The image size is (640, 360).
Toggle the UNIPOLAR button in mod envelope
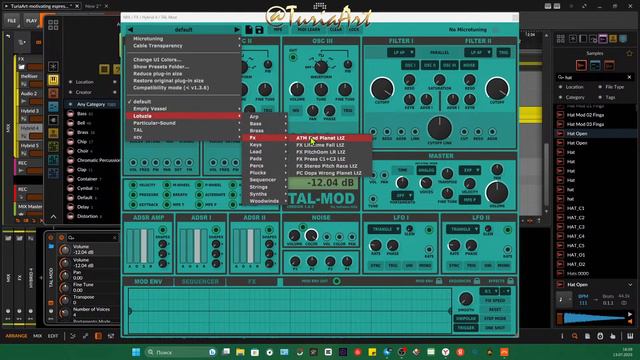coord(466,318)
